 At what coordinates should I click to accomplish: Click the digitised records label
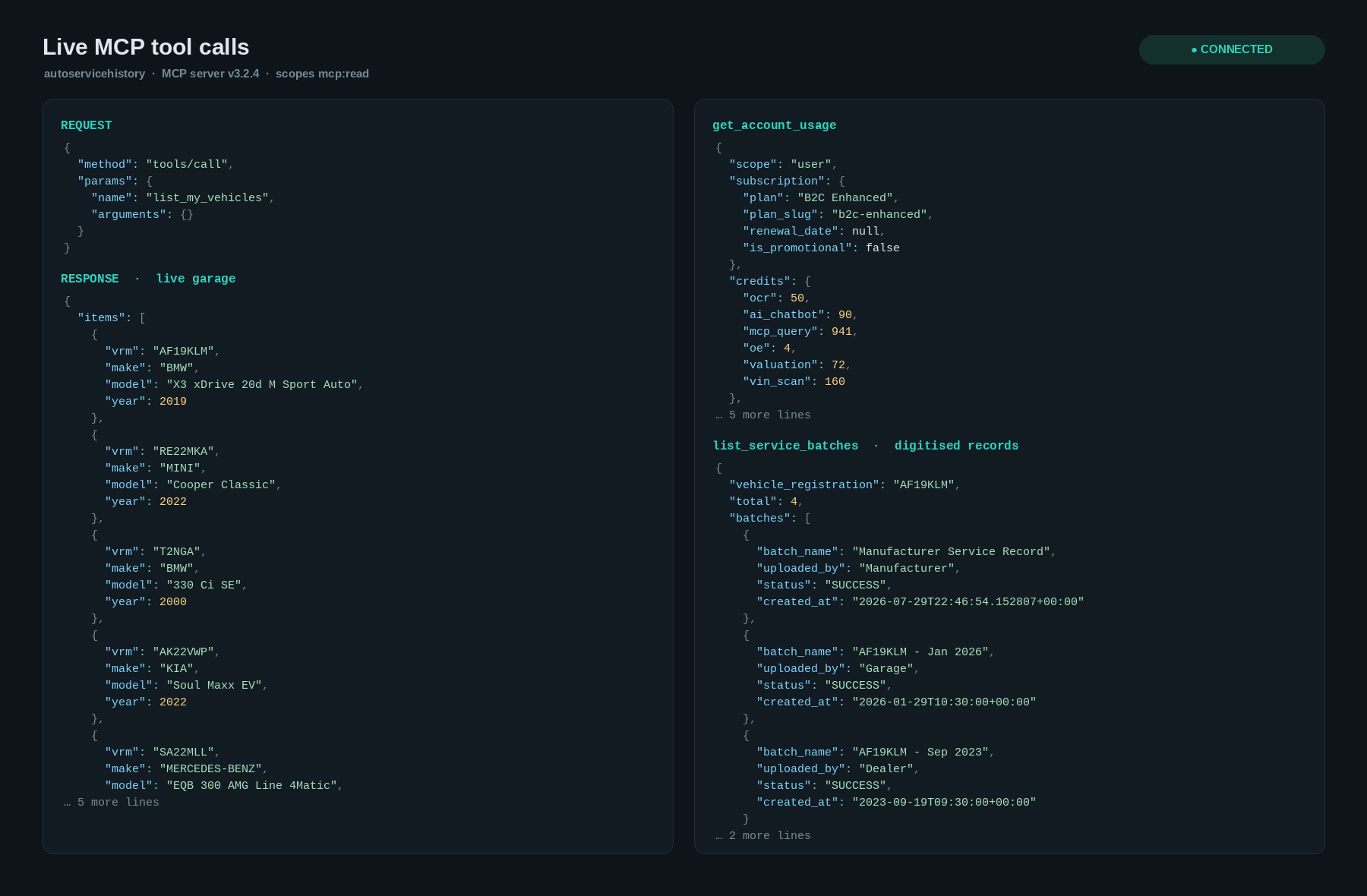tap(956, 446)
